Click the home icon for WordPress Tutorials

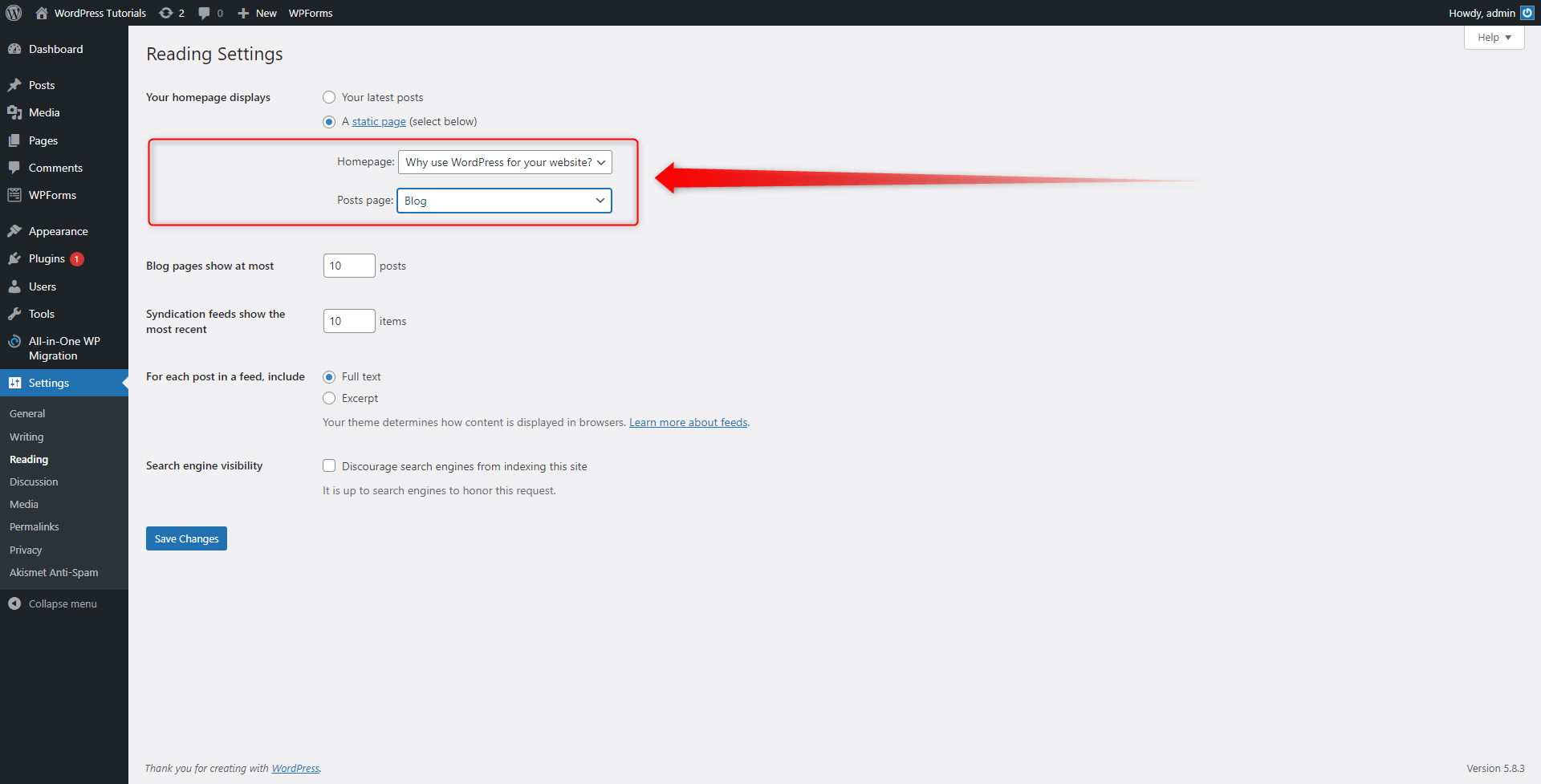point(42,13)
